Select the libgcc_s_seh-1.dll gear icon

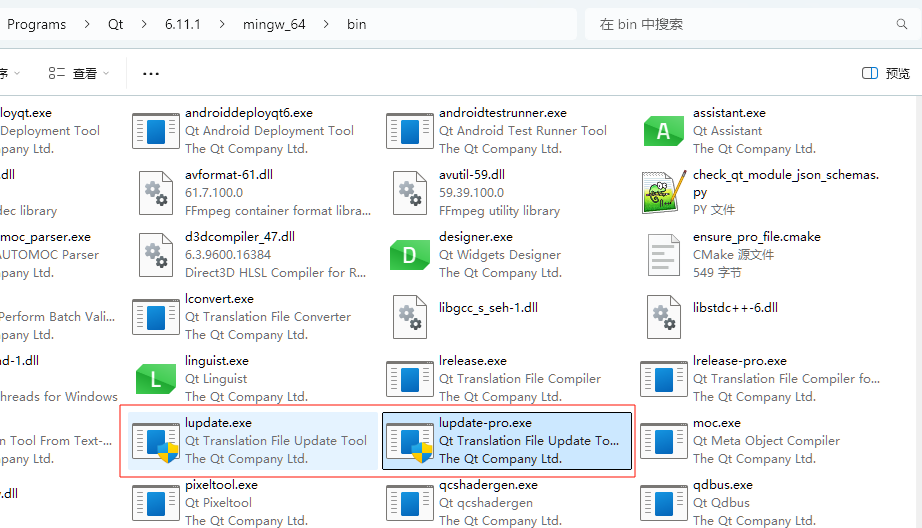pyautogui.click(x=410, y=317)
